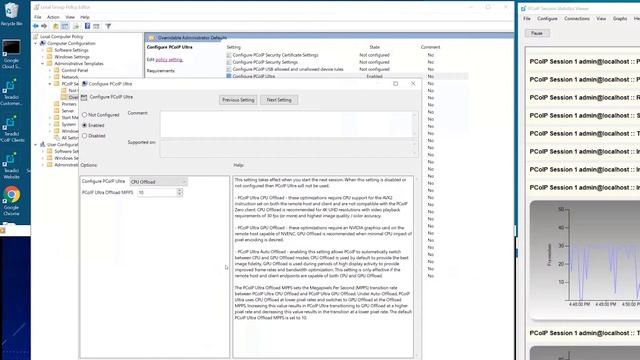The height and width of the screenshot is (360, 640).
Task: Click the PCoIP Ultra Offload MPPS value field
Action: click(157, 193)
